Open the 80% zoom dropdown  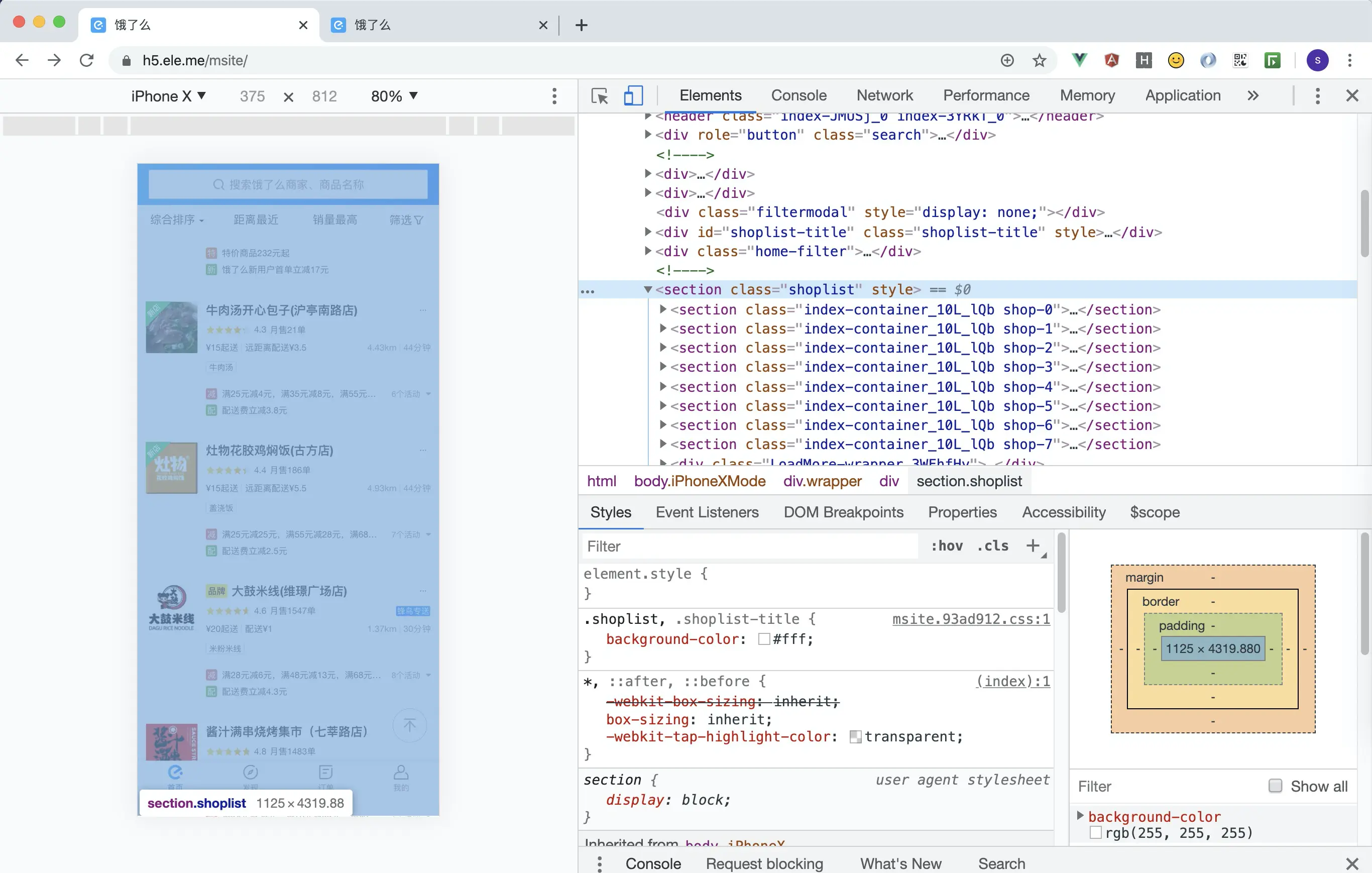click(393, 96)
